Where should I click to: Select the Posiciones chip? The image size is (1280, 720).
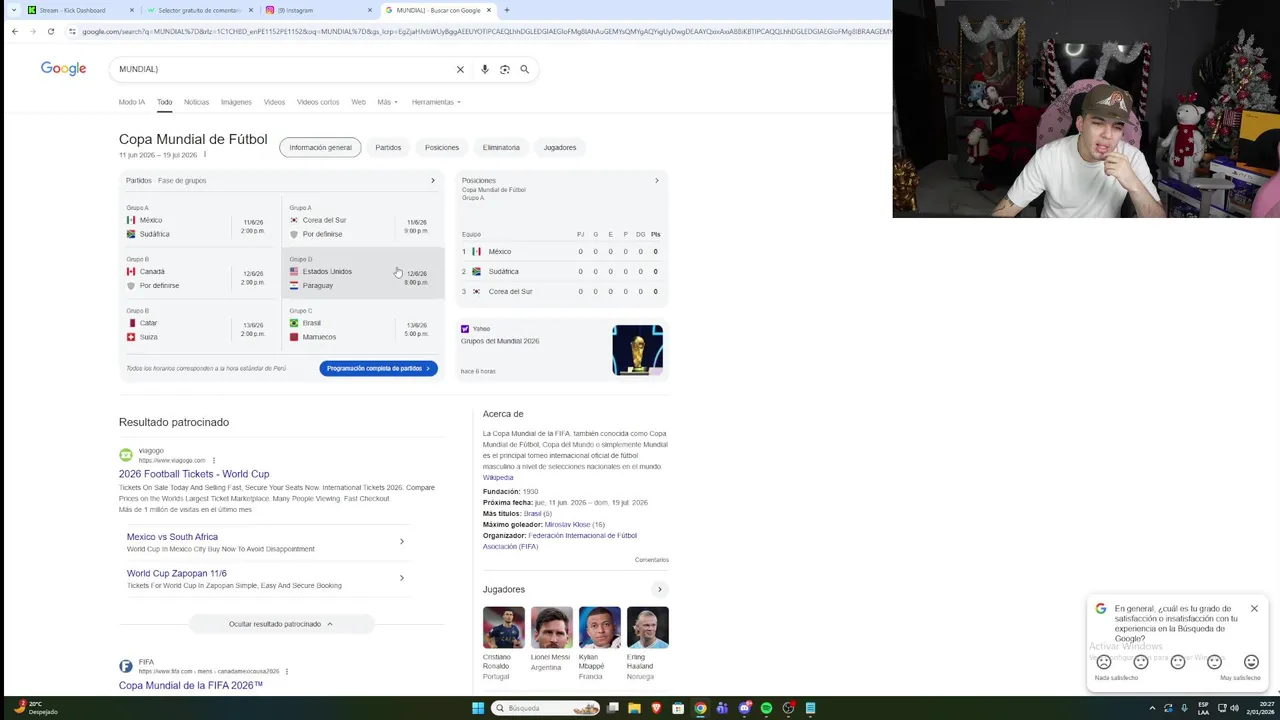pyautogui.click(x=442, y=147)
